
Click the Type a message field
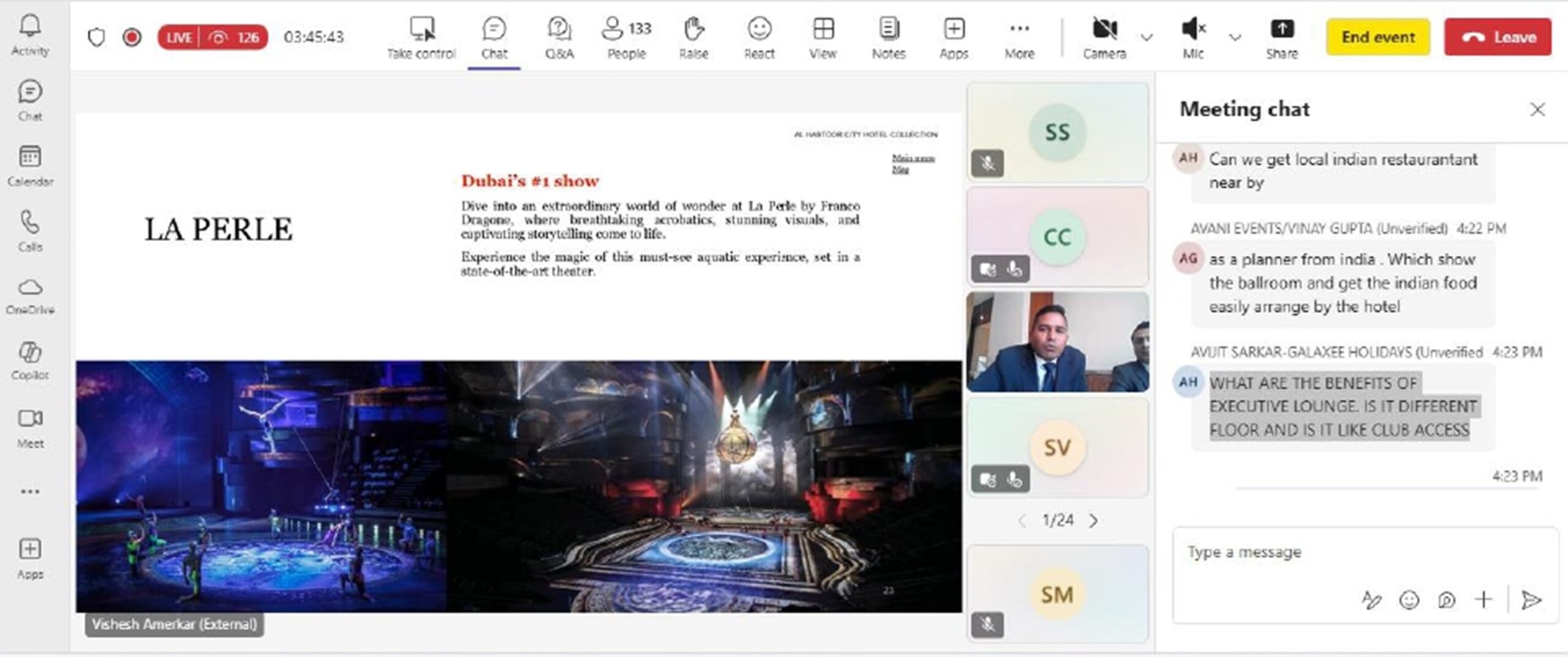click(1365, 552)
